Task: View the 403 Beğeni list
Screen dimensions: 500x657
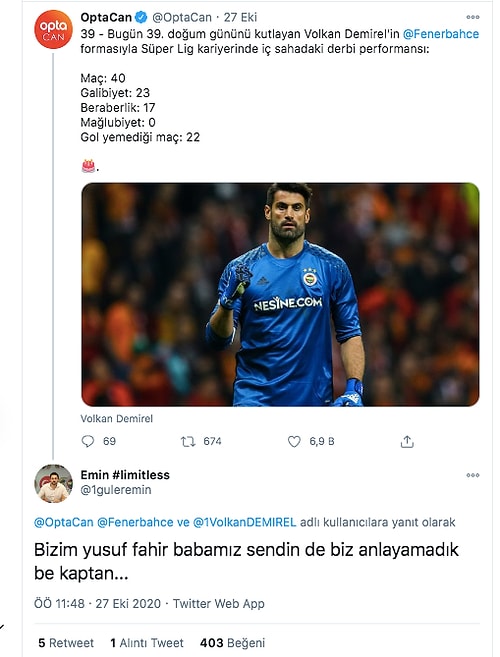Action: 232,643
